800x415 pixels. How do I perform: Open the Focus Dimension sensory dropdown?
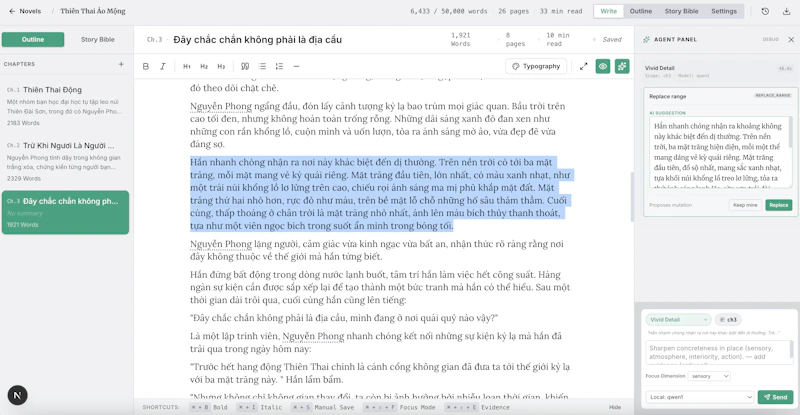point(709,376)
